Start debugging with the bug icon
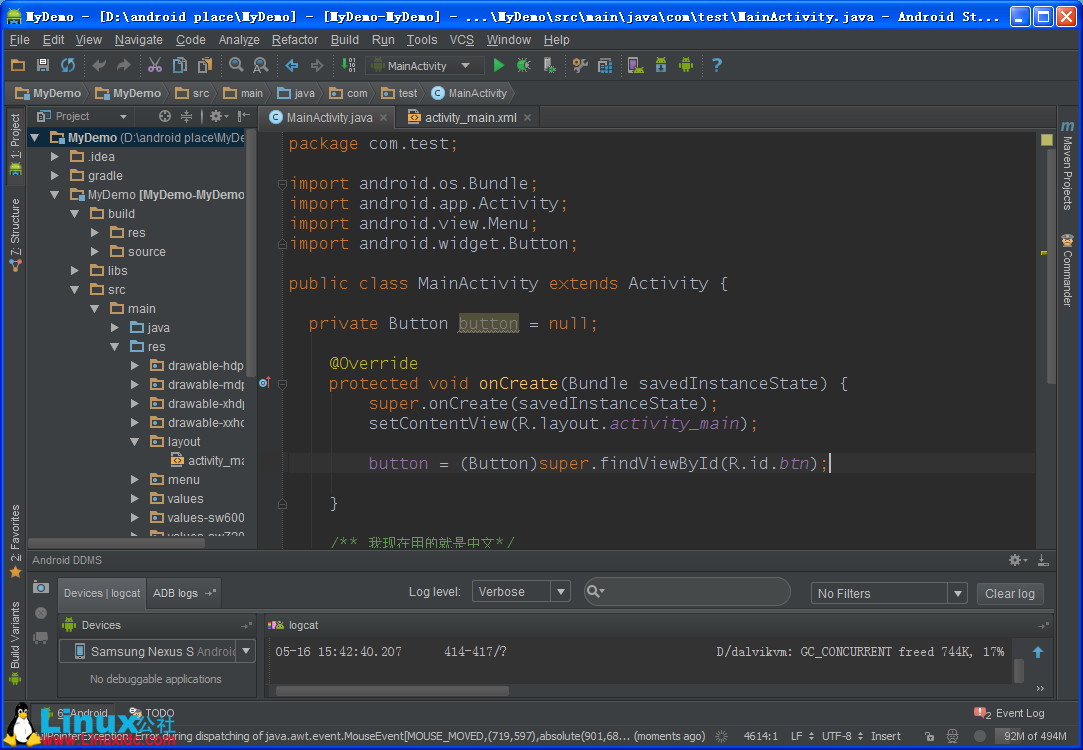Image resolution: width=1083 pixels, height=750 pixels. coord(524,66)
